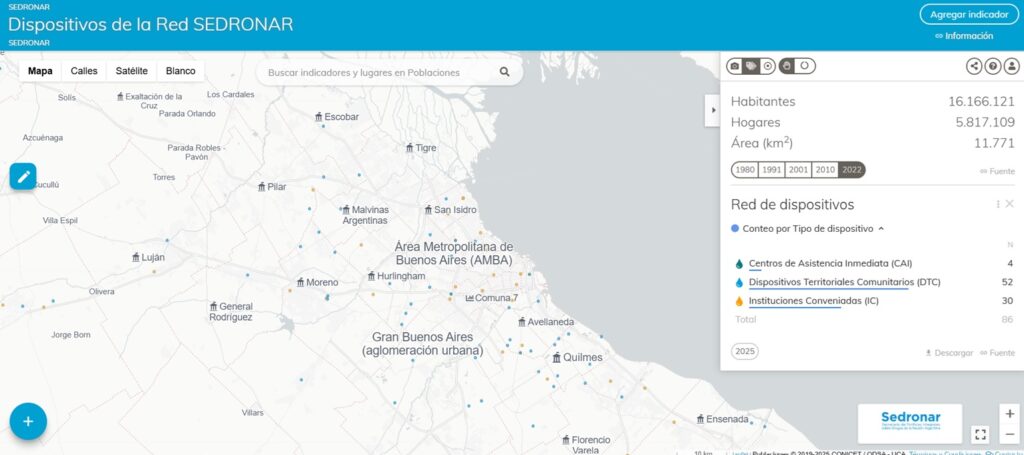Switch to Calles map view

pyautogui.click(x=84, y=71)
